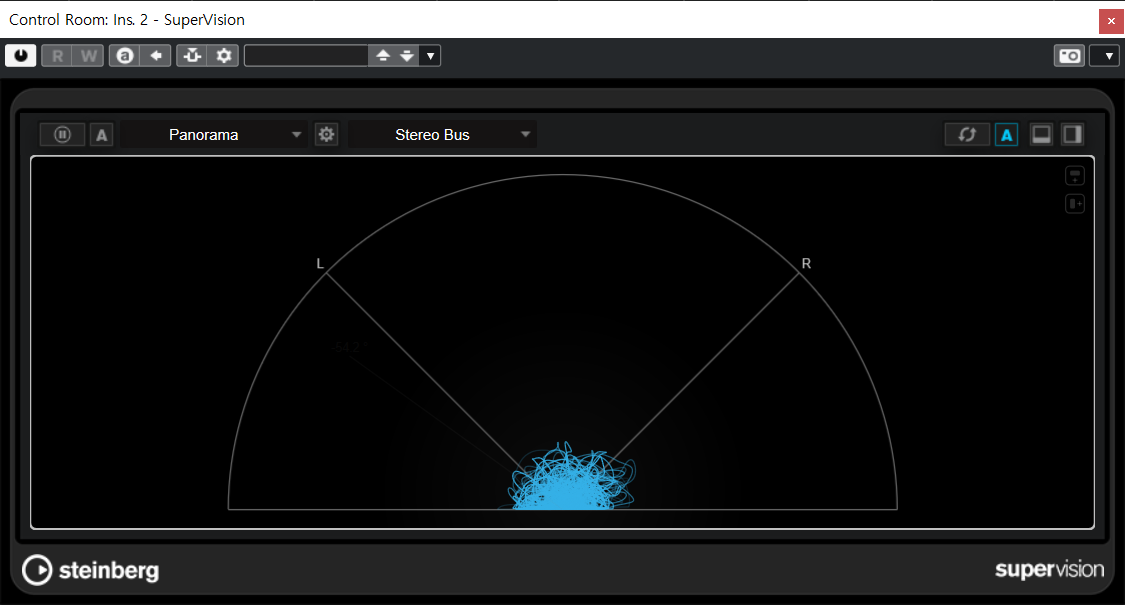
Task: Load the previous preset with up arrow
Action: pos(382,56)
